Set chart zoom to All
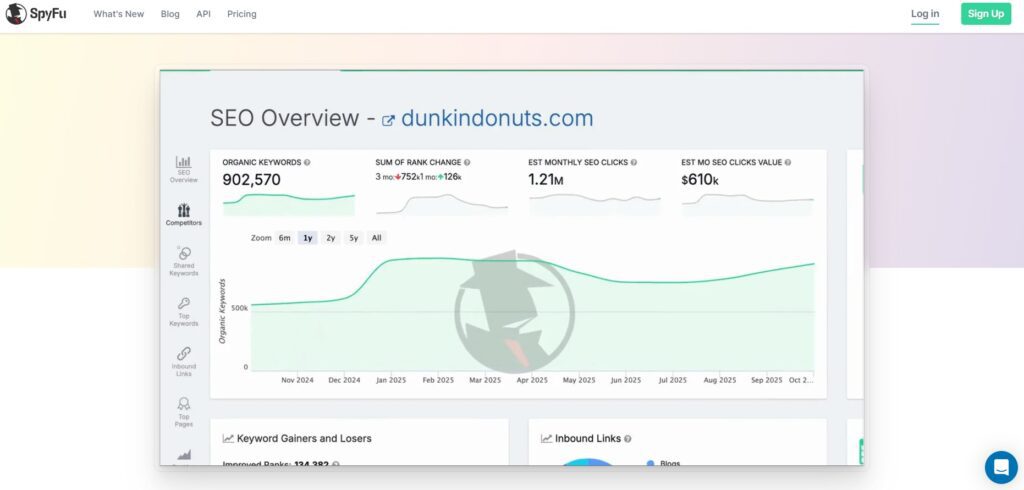The height and width of the screenshot is (490, 1024). (376, 238)
